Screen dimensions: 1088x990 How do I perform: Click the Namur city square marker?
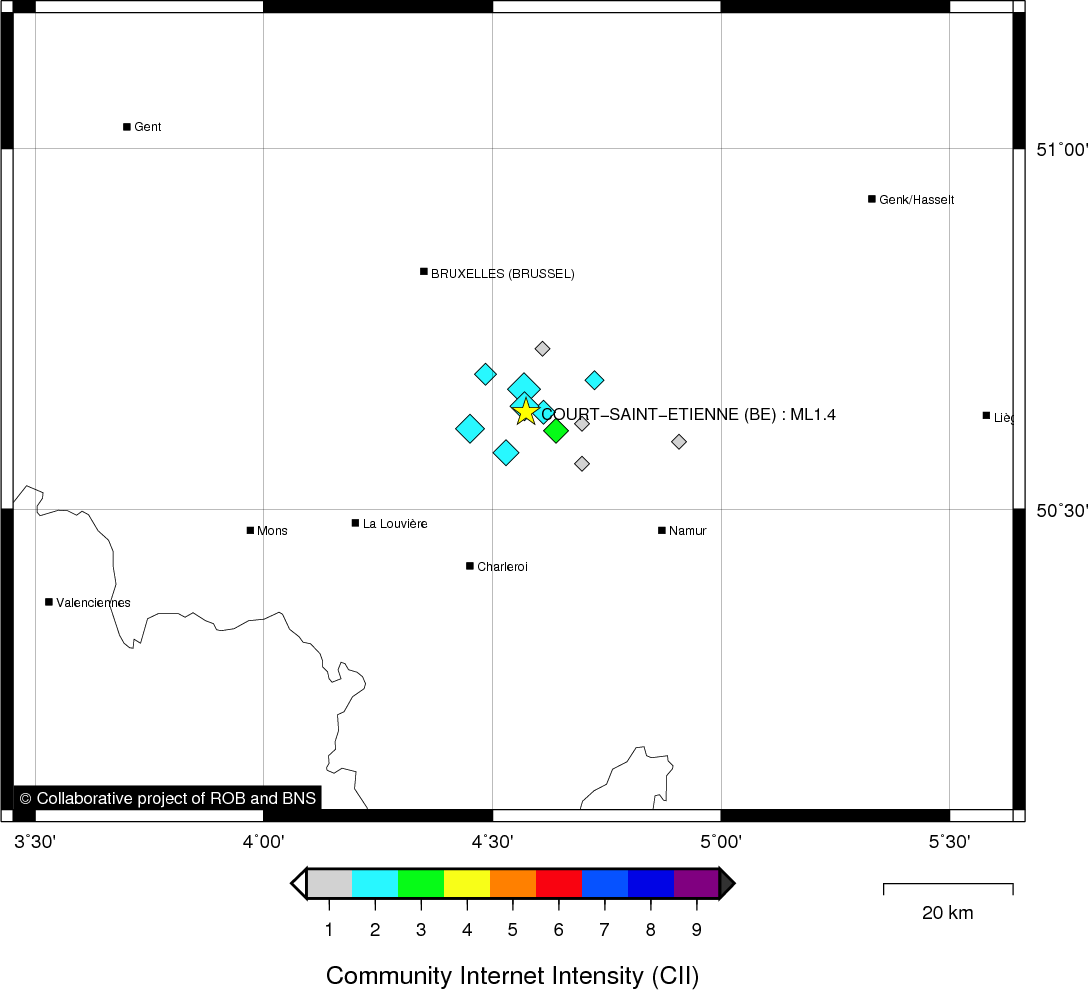[662, 530]
